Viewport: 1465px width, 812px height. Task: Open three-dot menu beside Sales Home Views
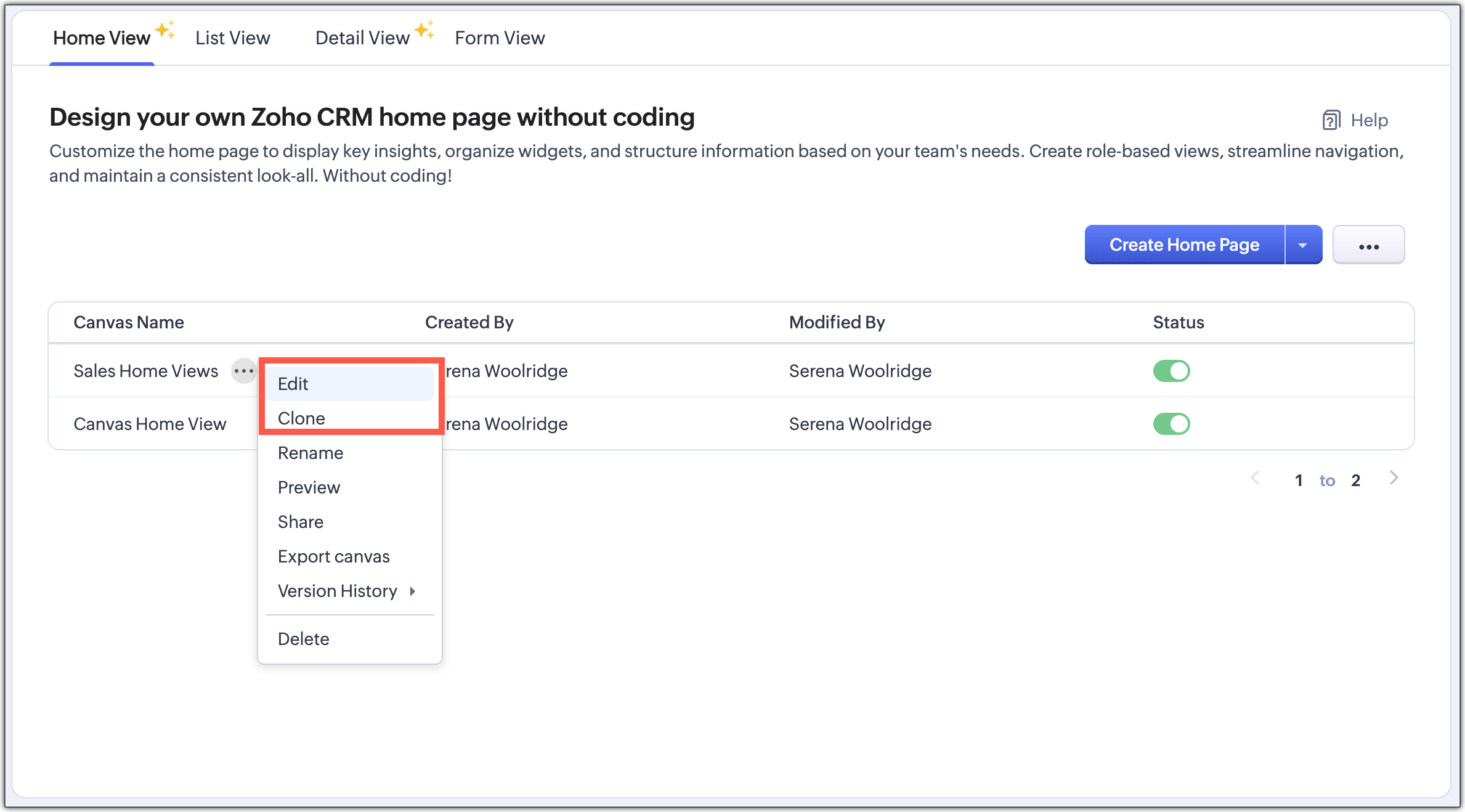[x=244, y=371]
